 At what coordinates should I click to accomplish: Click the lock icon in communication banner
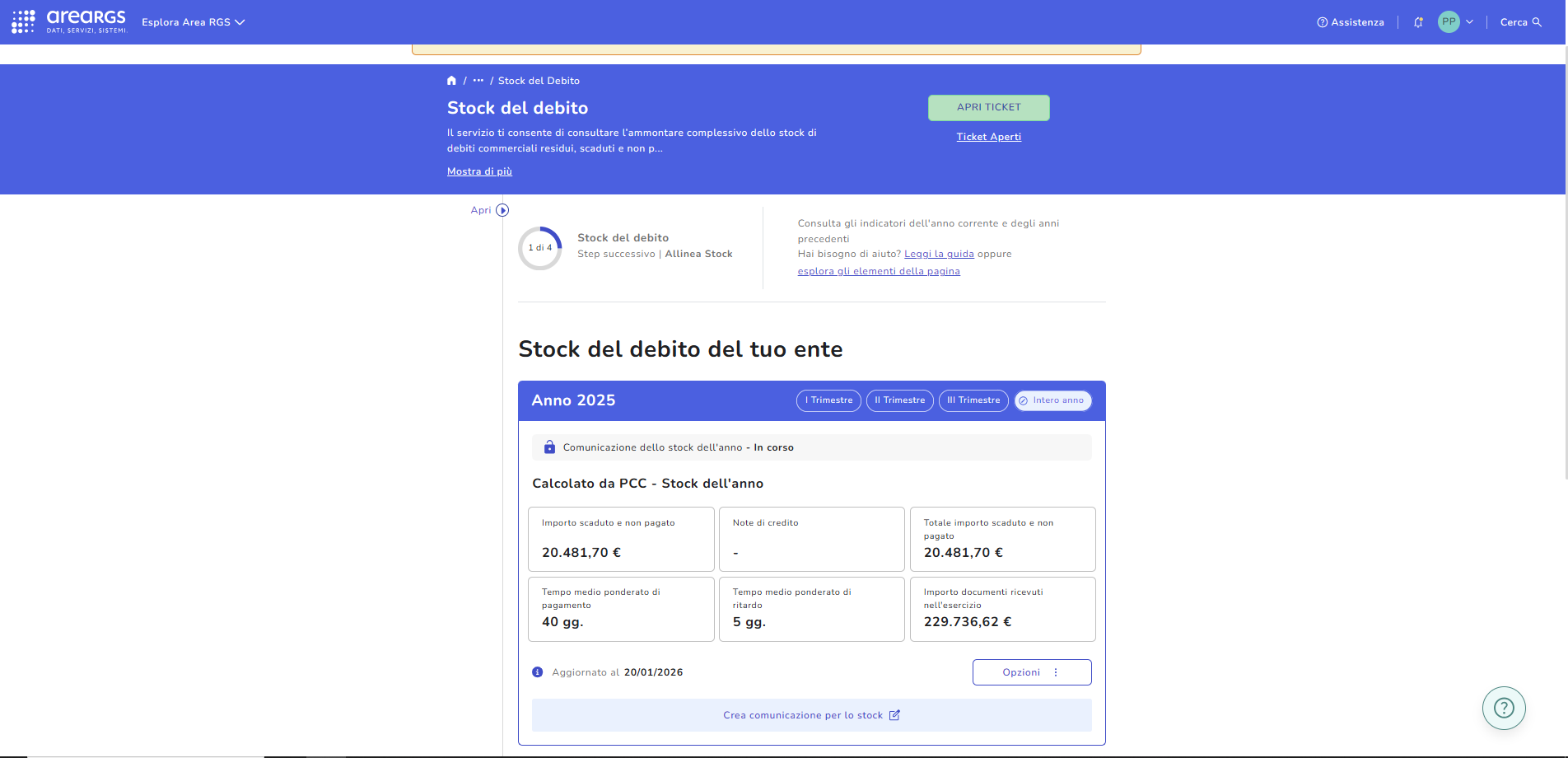[x=549, y=447]
